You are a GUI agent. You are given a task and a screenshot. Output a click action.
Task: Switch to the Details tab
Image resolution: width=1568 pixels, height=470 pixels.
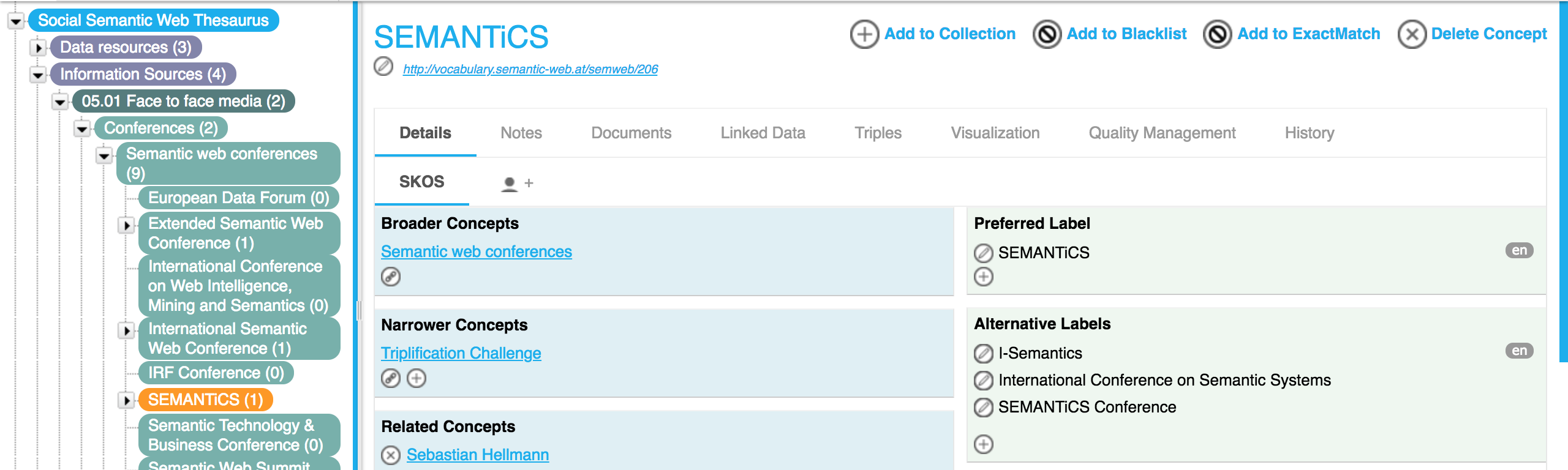pos(425,133)
